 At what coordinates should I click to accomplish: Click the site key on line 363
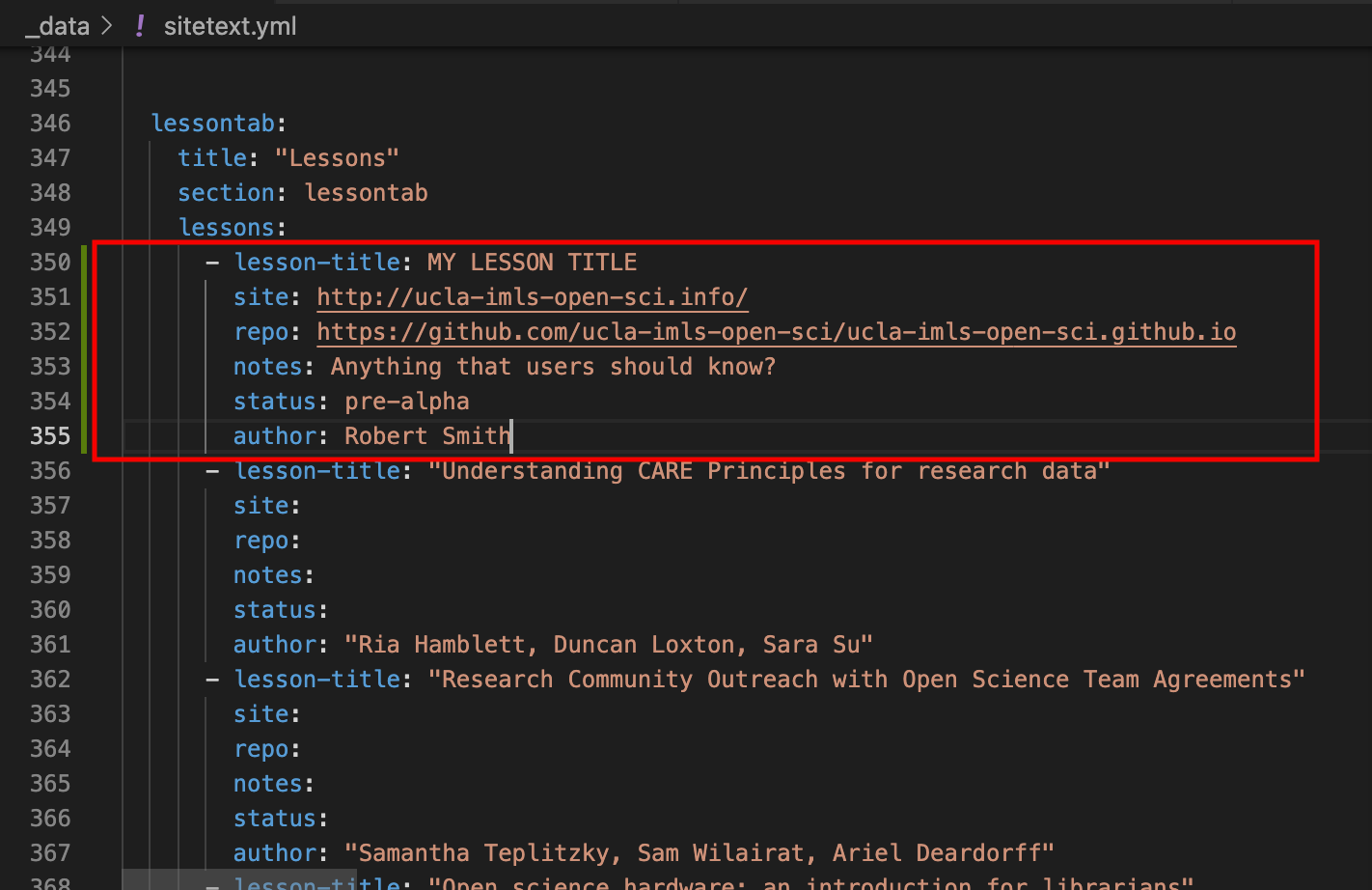click(x=261, y=714)
